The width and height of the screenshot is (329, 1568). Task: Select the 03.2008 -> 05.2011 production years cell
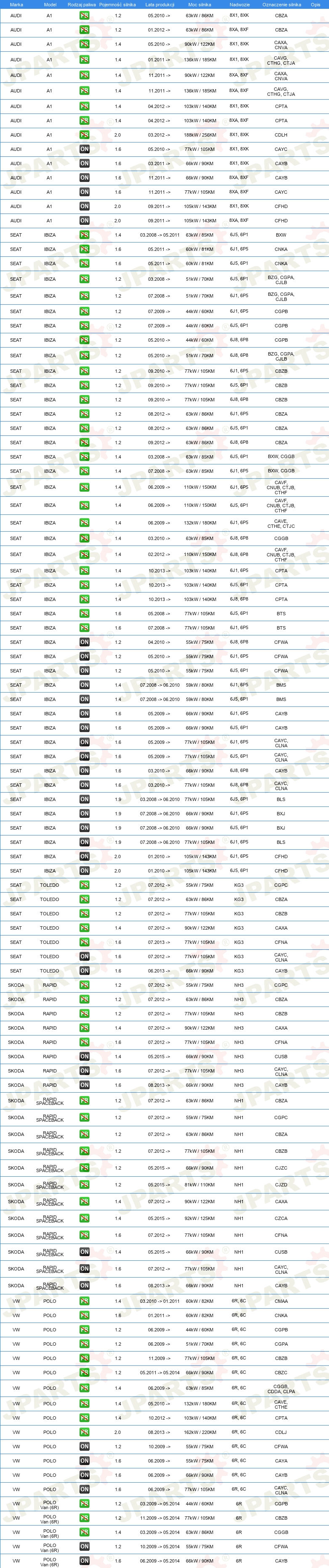[159, 235]
